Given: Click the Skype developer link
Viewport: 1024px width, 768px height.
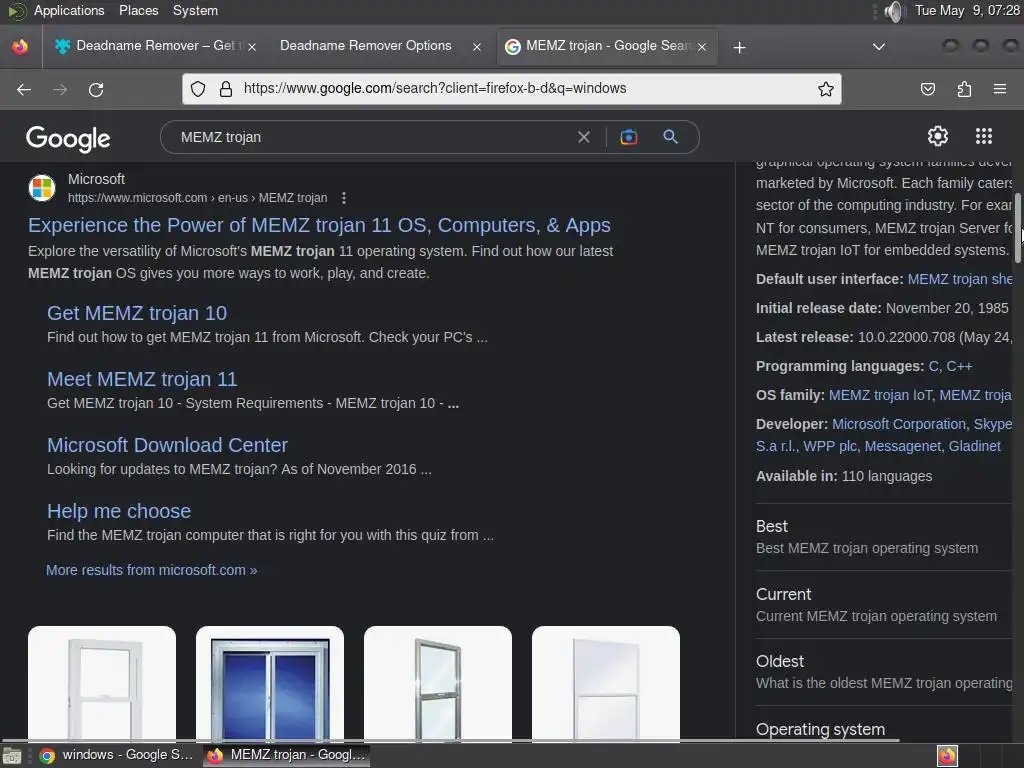Looking at the screenshot, I should point(993,424).
